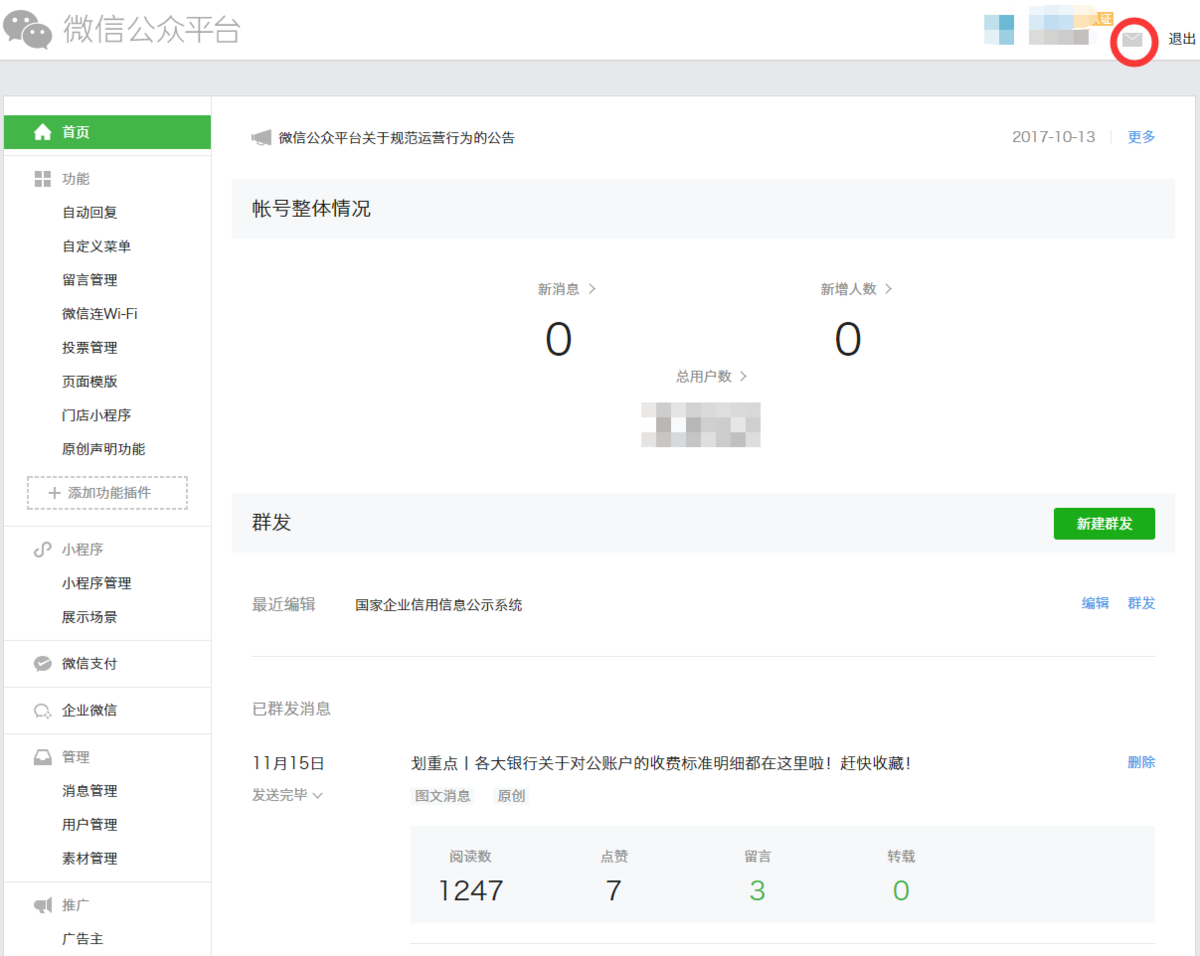Image resolution: width=1200 pixels, height=956 pixels.
Task: Click the WeChat Pay icon
Action: click(43, 663)
